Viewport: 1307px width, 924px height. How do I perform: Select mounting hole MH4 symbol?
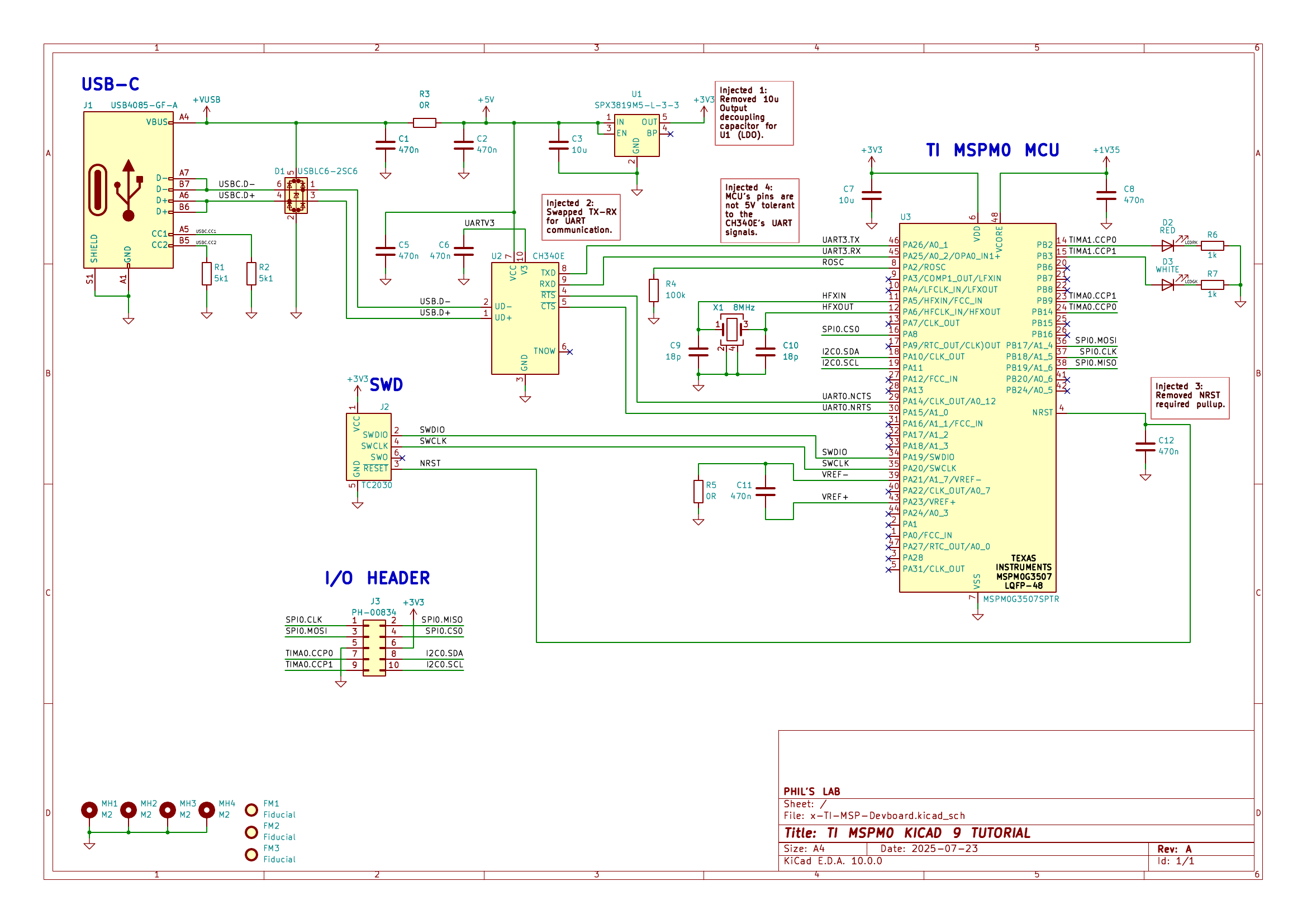pos(207,809)
